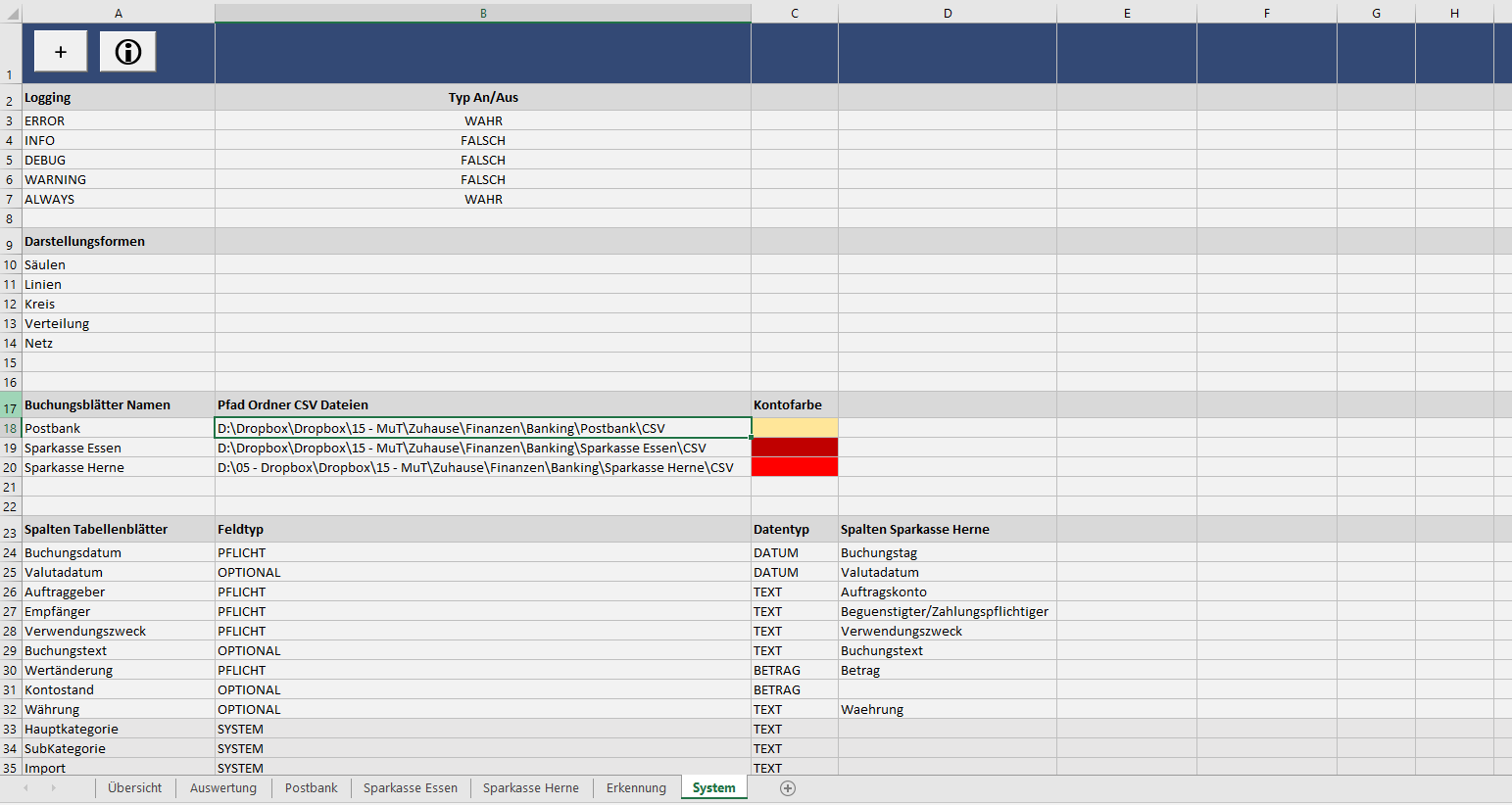The image size is (1512, 805).
Task: Add a new sheet with the circled plus icon
Action: [788, 788]
